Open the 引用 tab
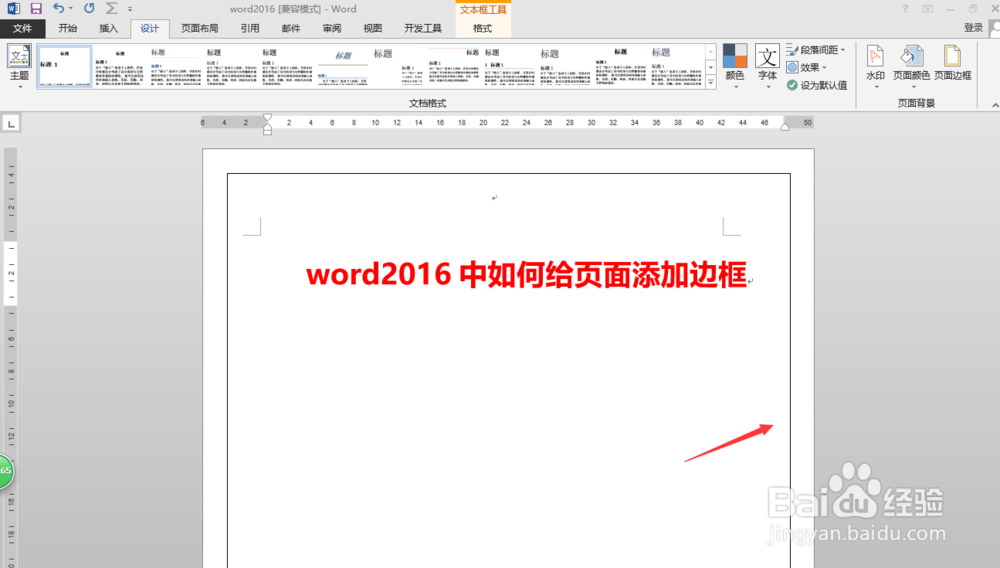 coord(250,28)
